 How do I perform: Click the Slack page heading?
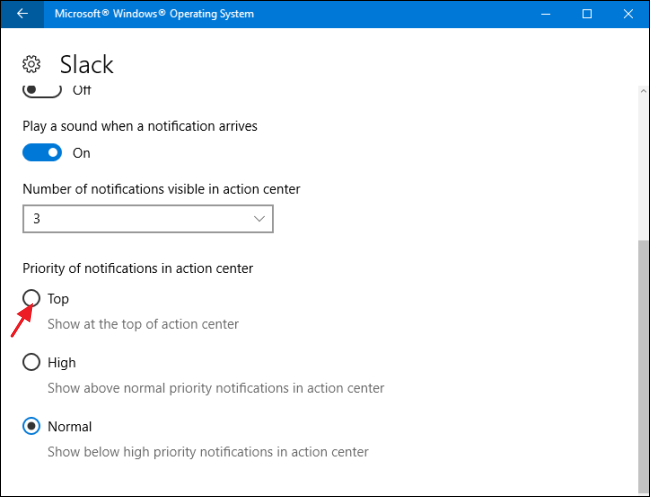[87, 65]
